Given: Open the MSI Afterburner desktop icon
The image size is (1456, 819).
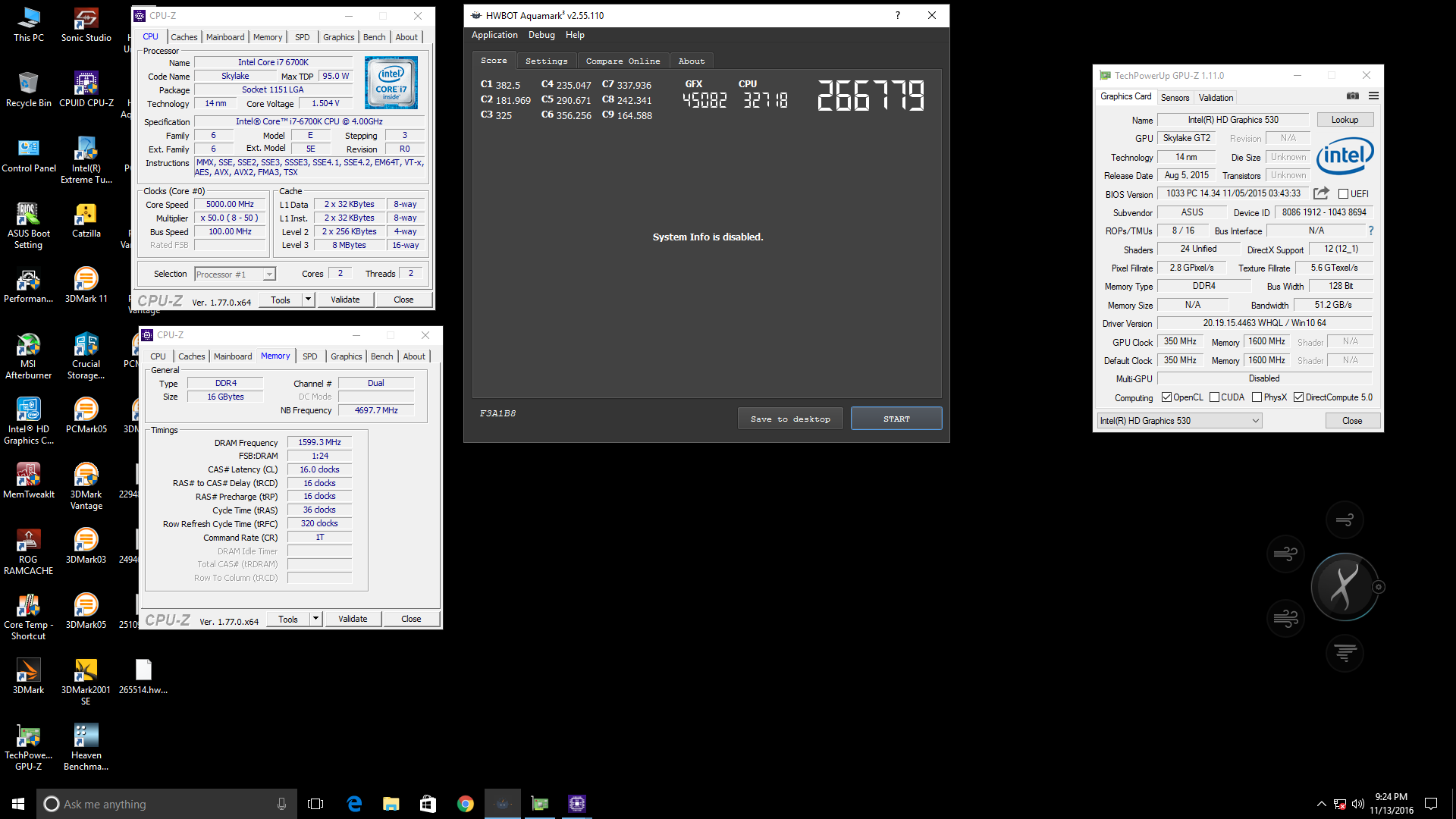Looking at the screenshot, I should click(x=29, y=356).
